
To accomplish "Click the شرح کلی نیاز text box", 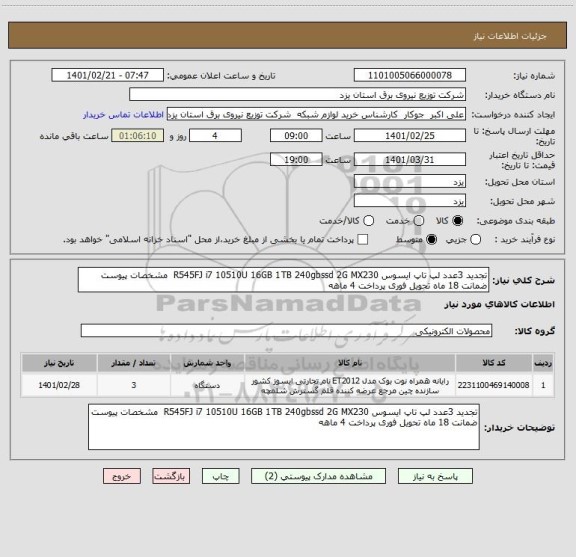I will coord(284,280).
